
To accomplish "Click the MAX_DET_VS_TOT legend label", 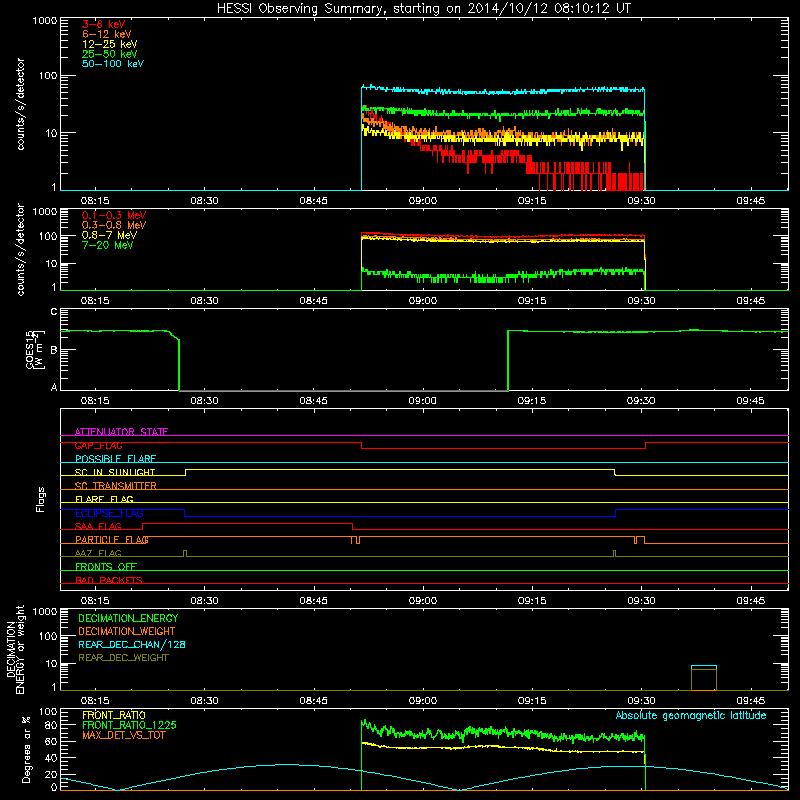I will tap(123, 735).
